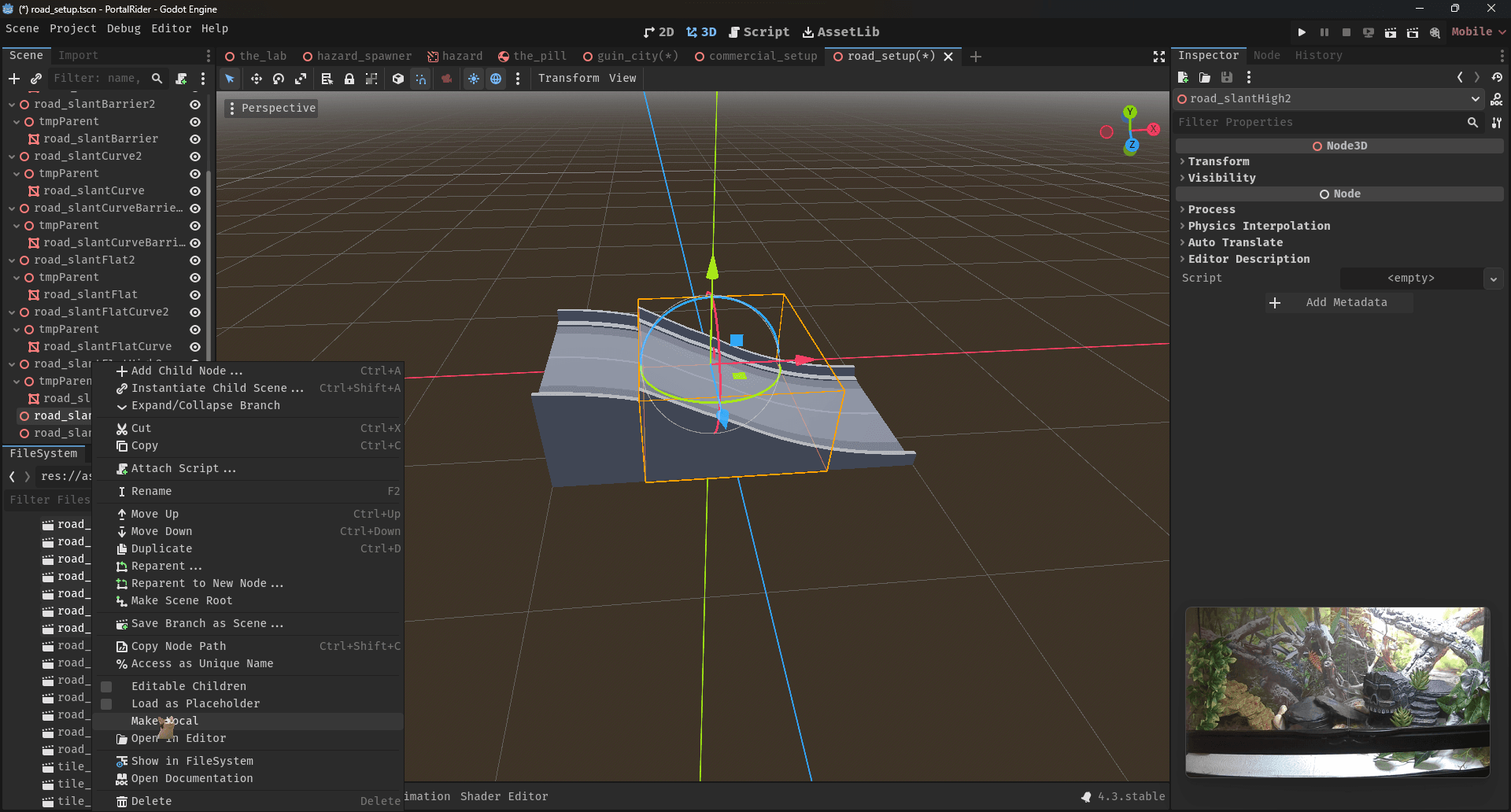Expand the Physics Interpolation section

click(x=1339, y=226)
